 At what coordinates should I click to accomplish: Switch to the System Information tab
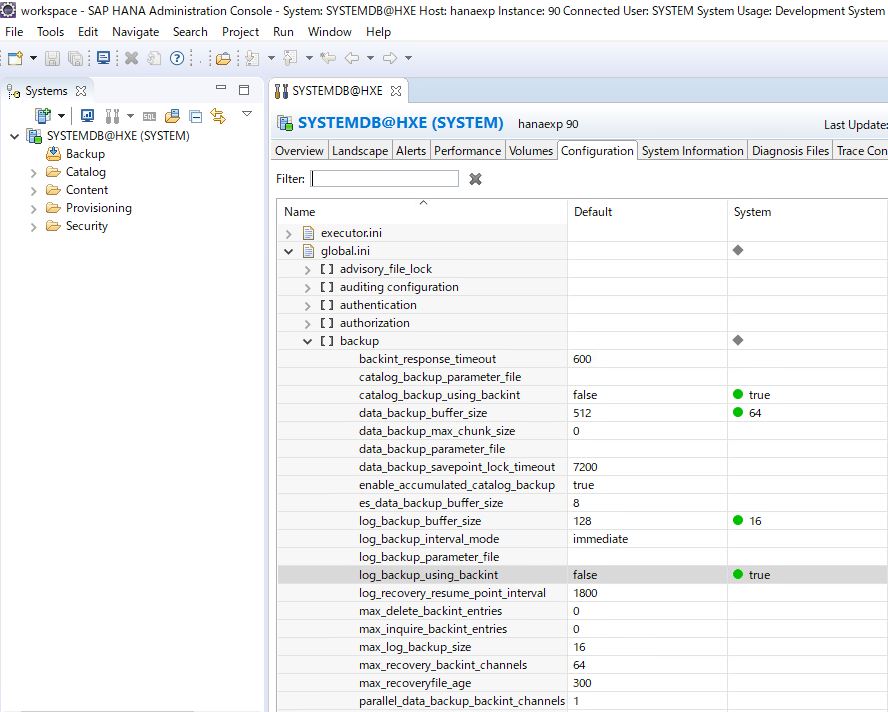[x=692, y=151]
